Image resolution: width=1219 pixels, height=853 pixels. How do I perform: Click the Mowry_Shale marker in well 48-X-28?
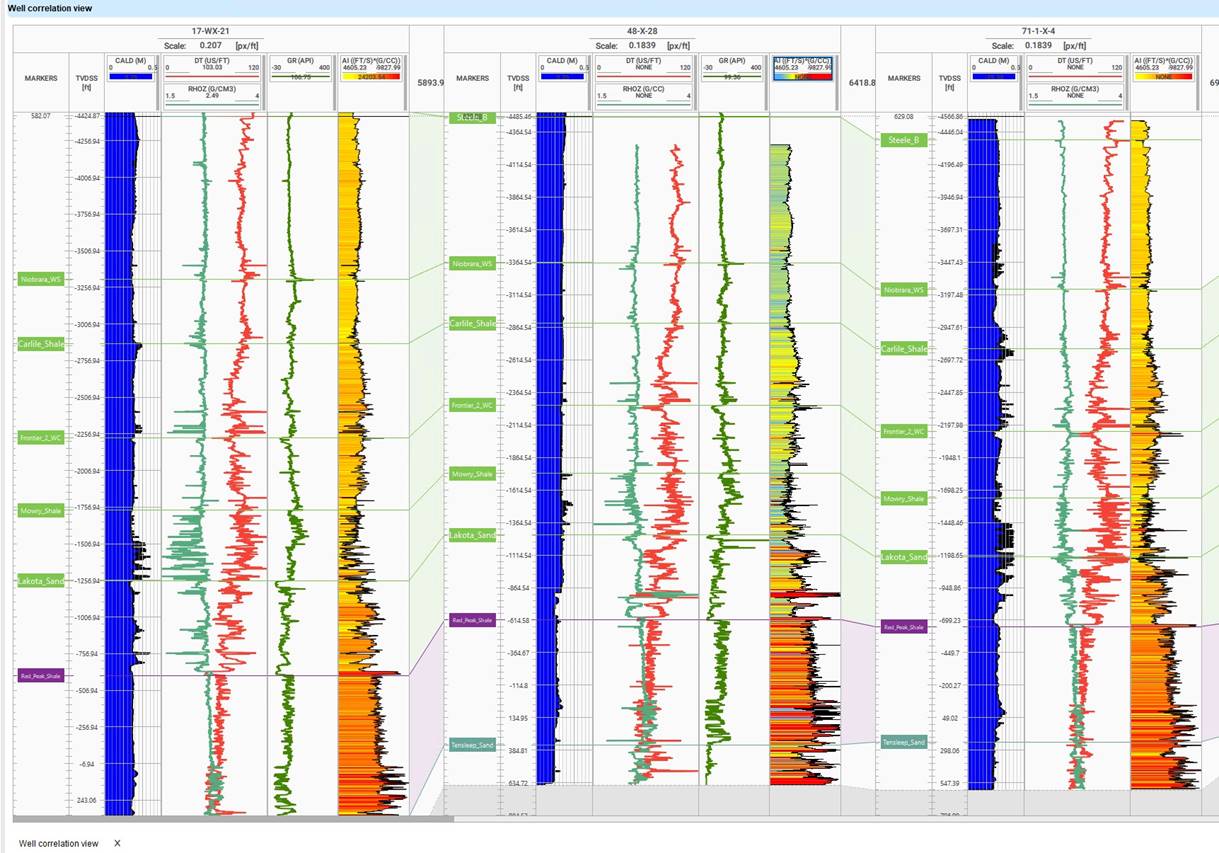click(471, 474)
